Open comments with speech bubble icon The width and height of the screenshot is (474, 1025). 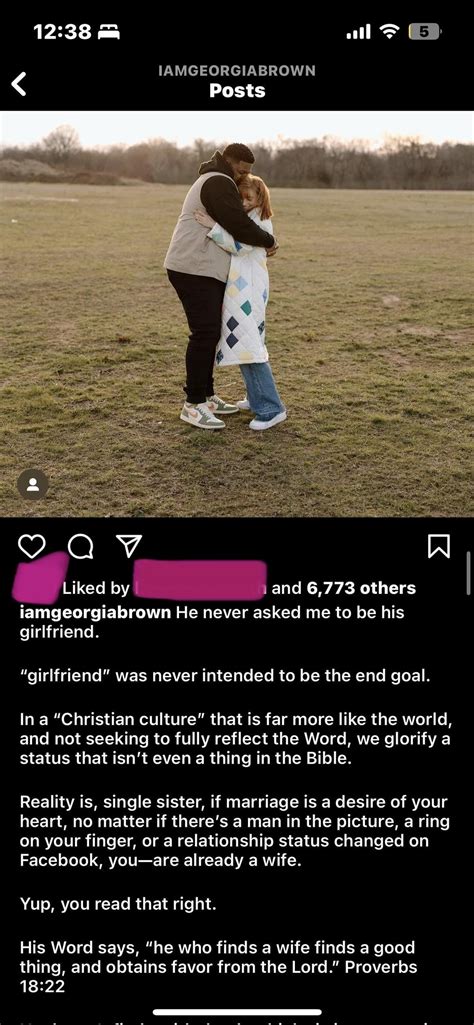coord(80,546)
